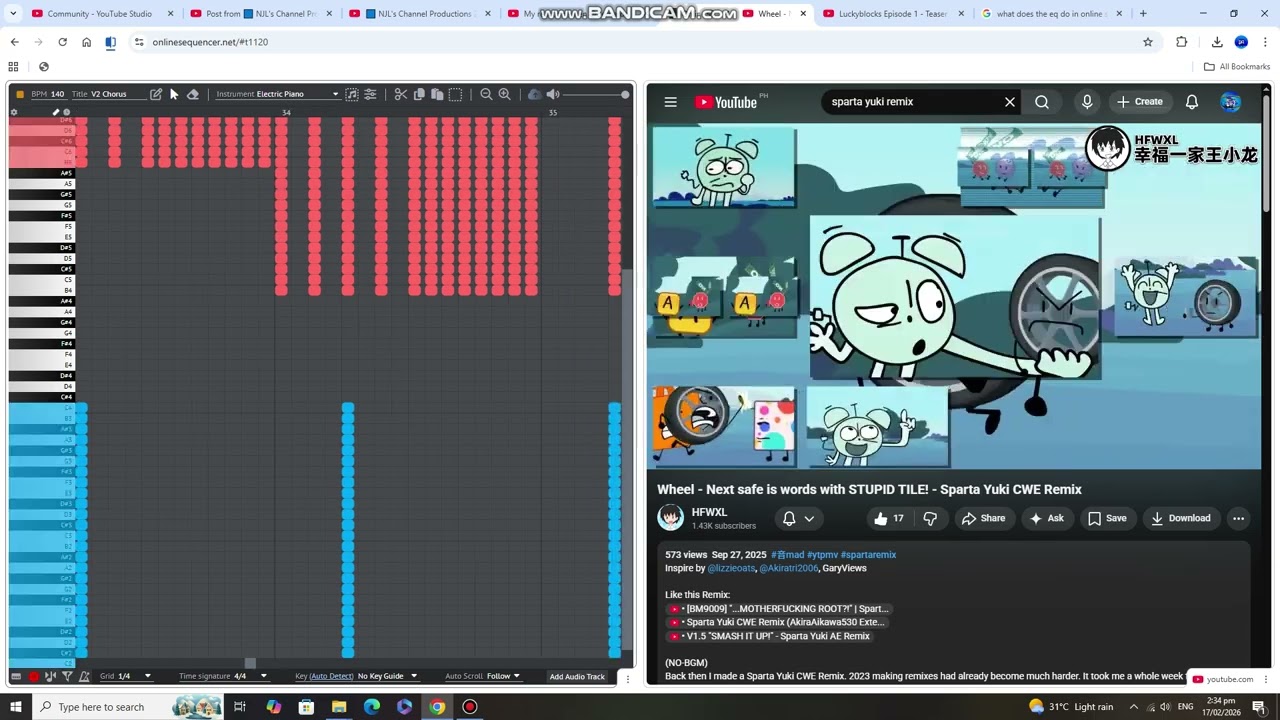Bookmark this page with star icon
The width and height of the screenshot is (1280, 720).
[x=1148, y=42]
